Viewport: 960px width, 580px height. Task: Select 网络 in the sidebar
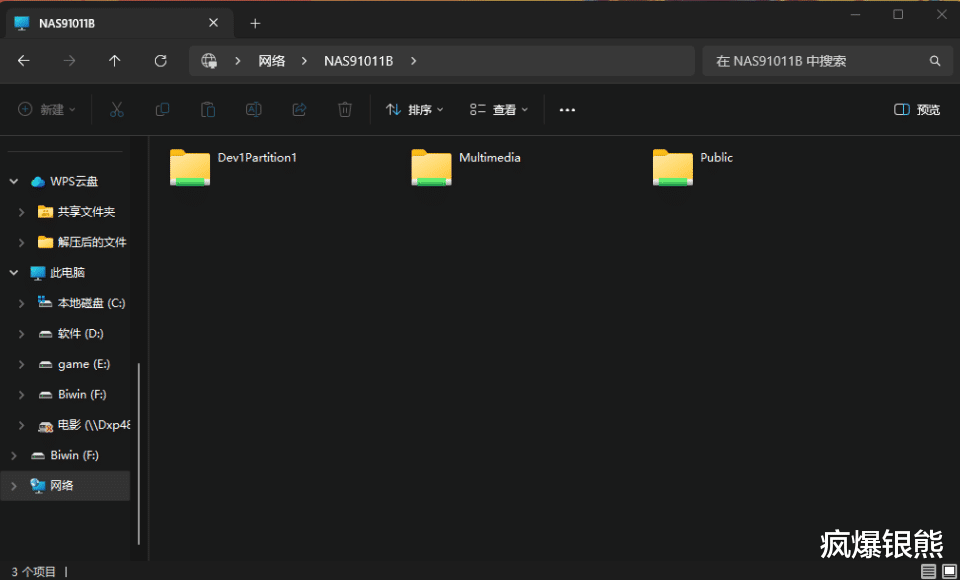61,486
